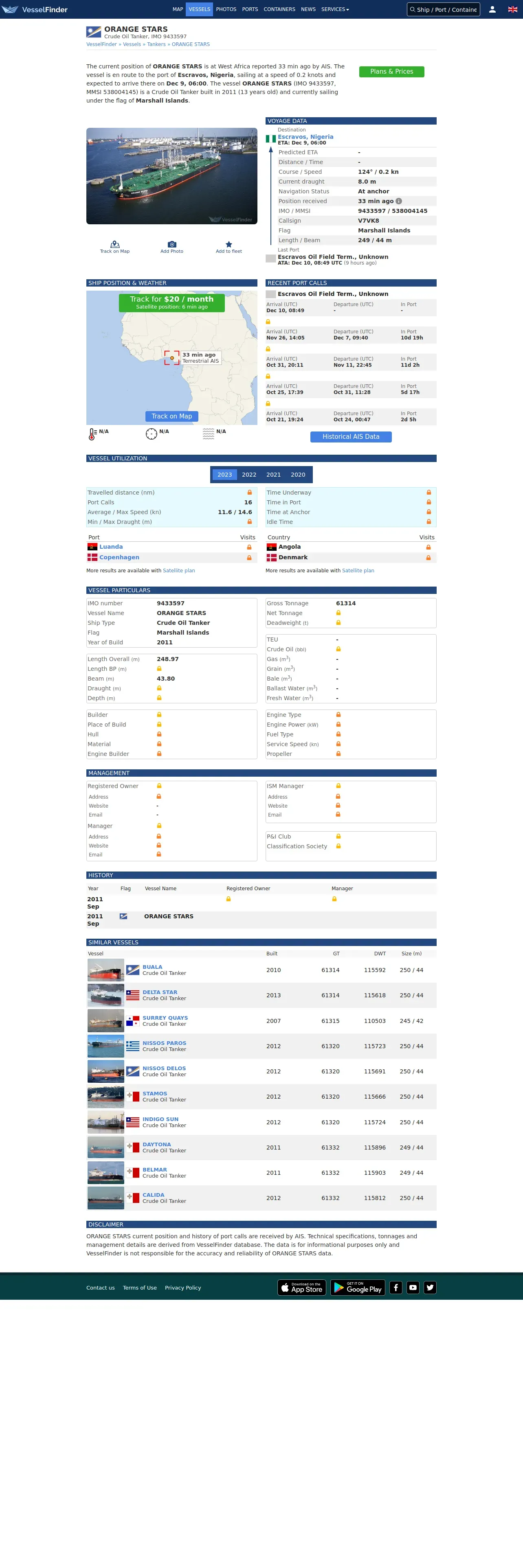Image resolution: width=523 pixels, height=1568 pixels.
Task: Open the STAMOS vessel thumbnail
Action: tap(106, 1097)
